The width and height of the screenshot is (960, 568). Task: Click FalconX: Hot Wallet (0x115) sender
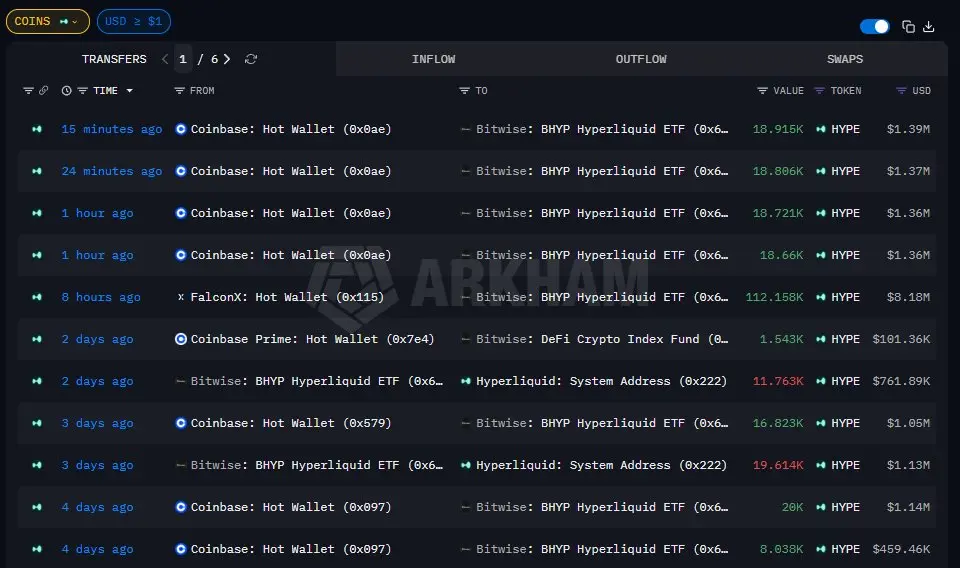click(x=287, y=297)
